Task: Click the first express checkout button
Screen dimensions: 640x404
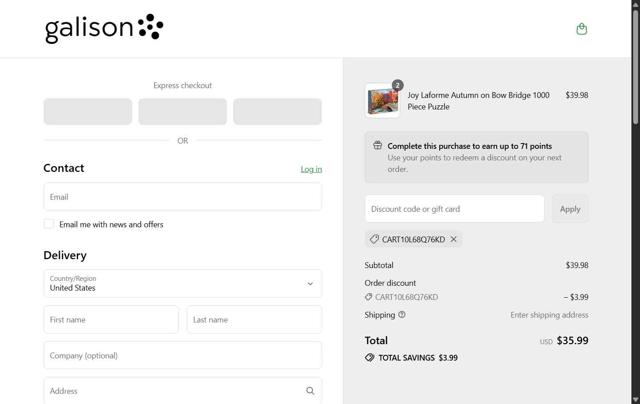Action: coord(88,111)
